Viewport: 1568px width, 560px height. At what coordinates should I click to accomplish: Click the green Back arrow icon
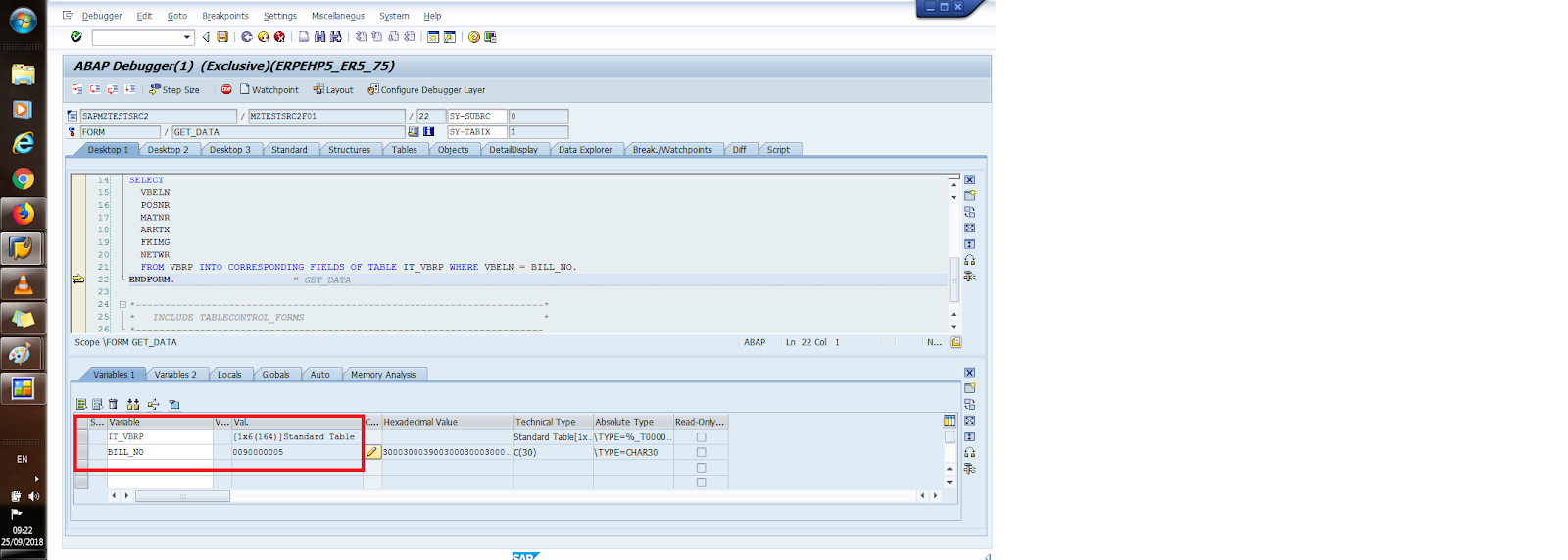point(247,37)
